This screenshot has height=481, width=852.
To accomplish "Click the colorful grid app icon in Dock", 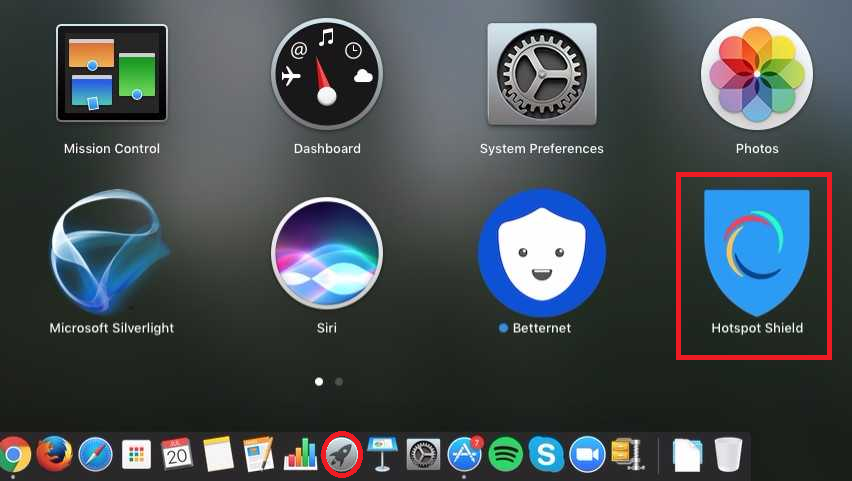I will [x=136, y=454].
